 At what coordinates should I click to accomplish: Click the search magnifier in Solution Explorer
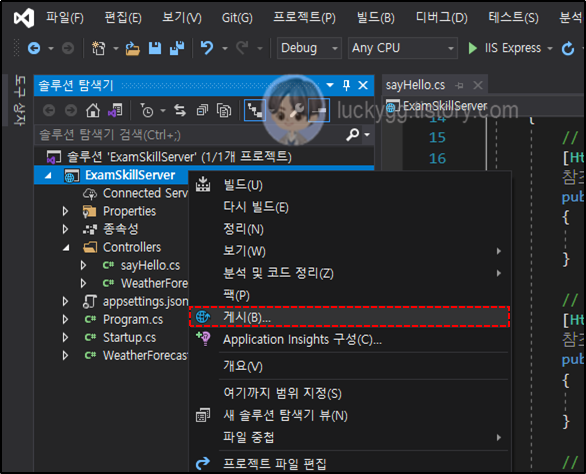click(x=352, y=134)
